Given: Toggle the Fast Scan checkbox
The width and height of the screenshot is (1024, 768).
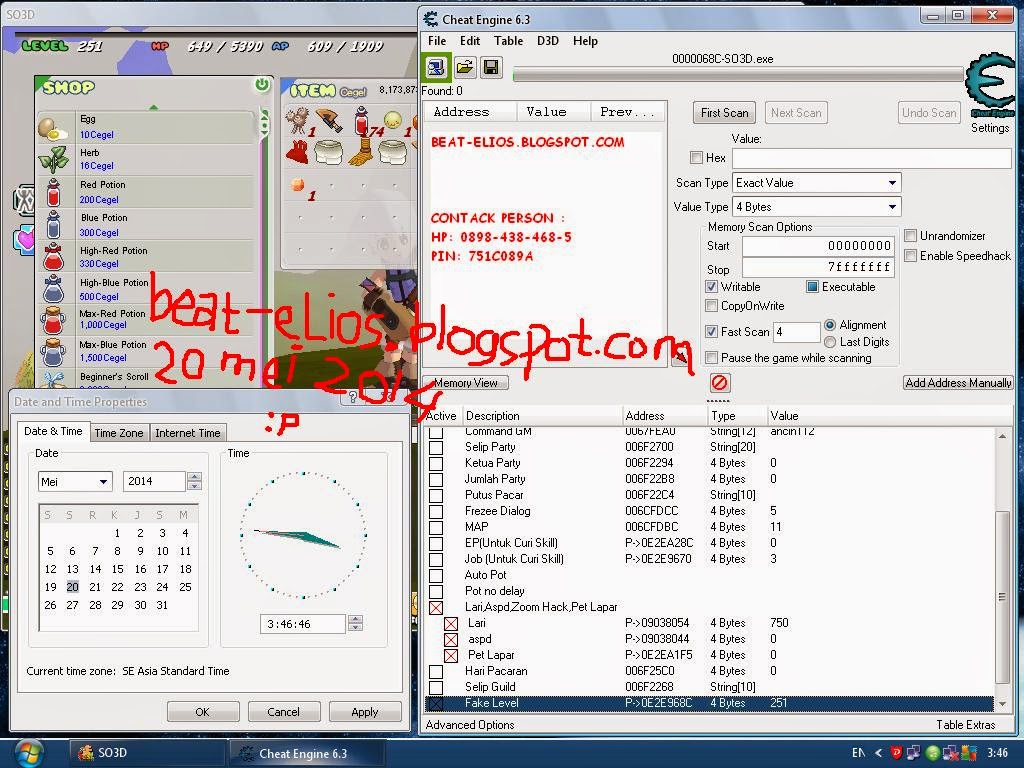Looking at the screenshot, I should click(x=712, y=332).
